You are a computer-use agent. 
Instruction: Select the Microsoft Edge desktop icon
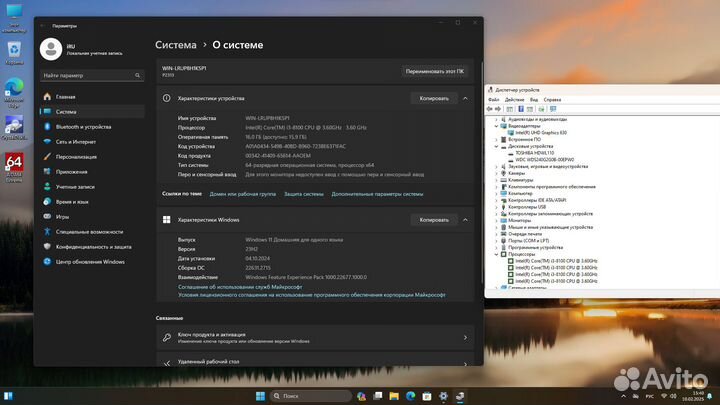coord(14,93)
